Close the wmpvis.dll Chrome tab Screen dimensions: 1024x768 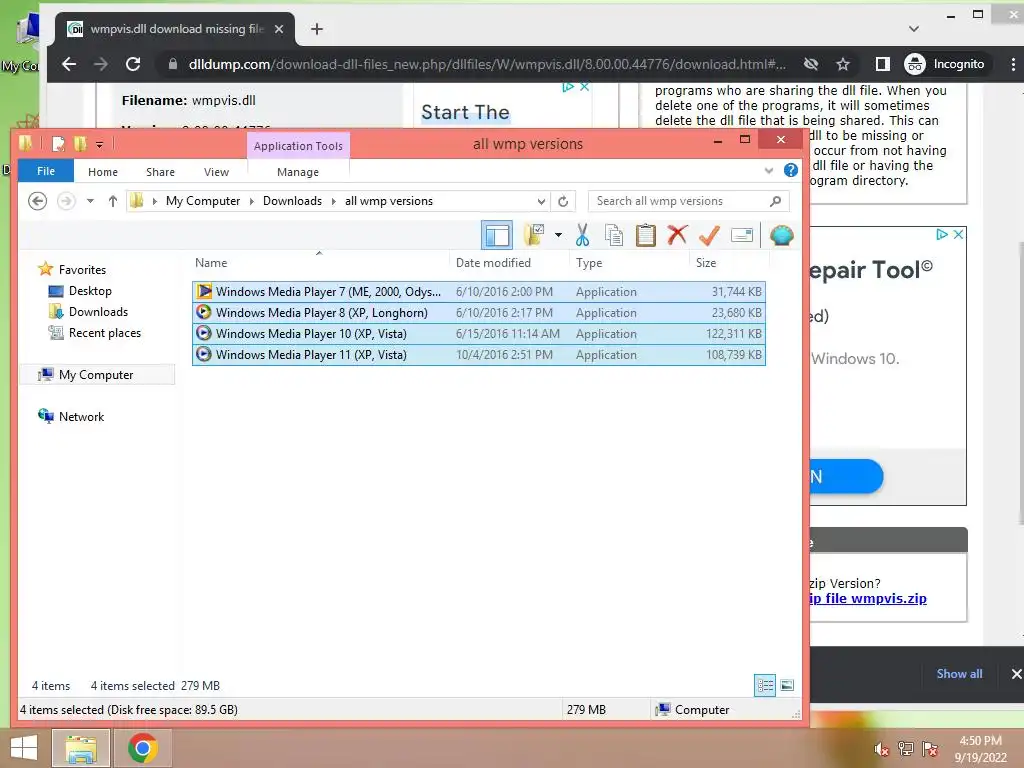[x=279, y=29]
